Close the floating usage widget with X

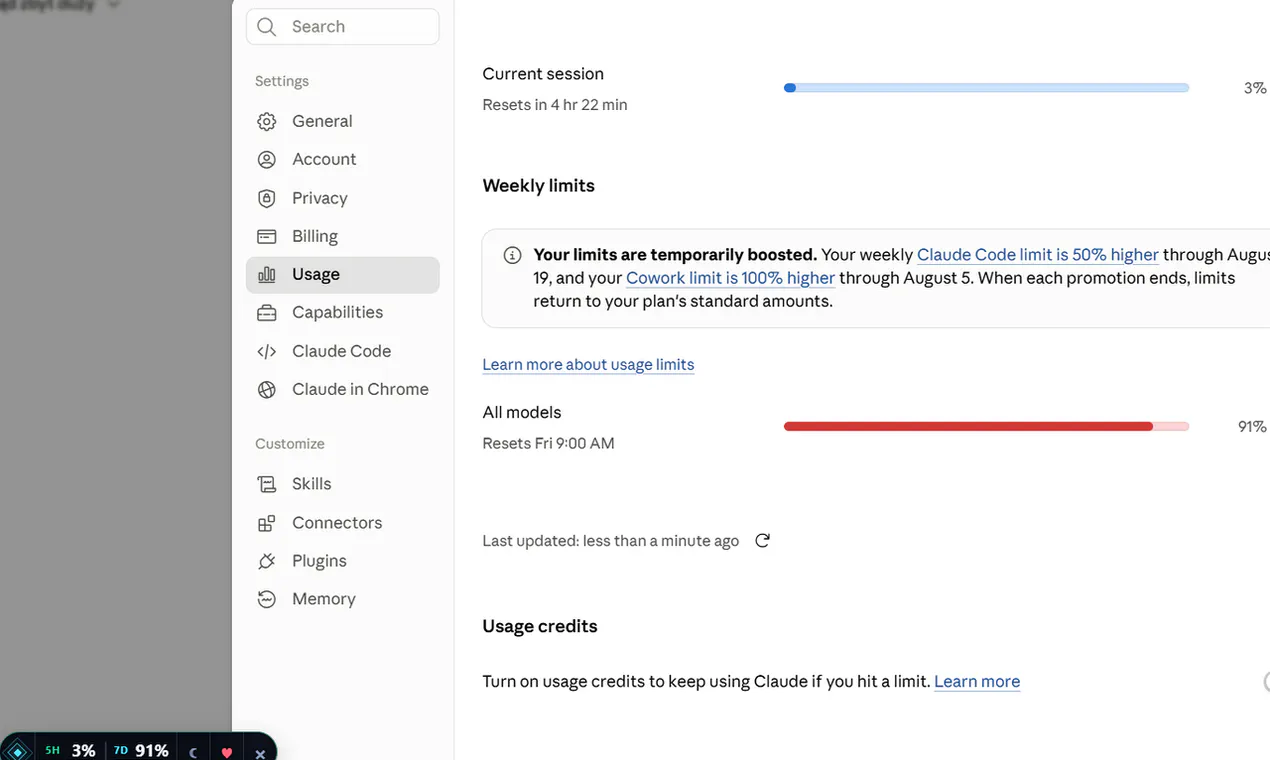click(x=260, y=753)
